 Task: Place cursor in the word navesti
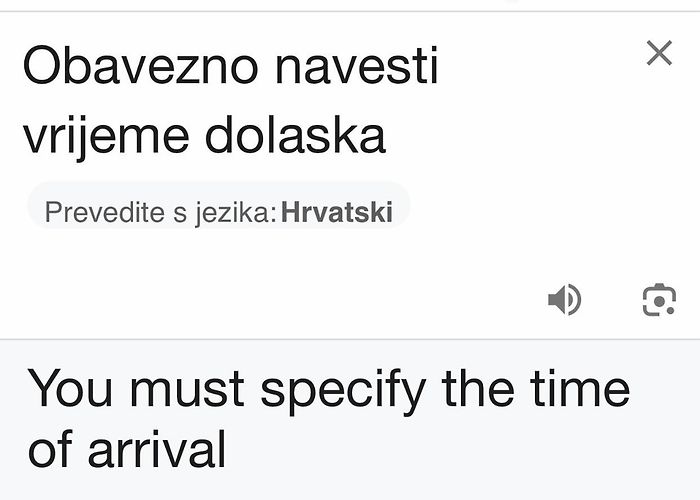(357, 66)
